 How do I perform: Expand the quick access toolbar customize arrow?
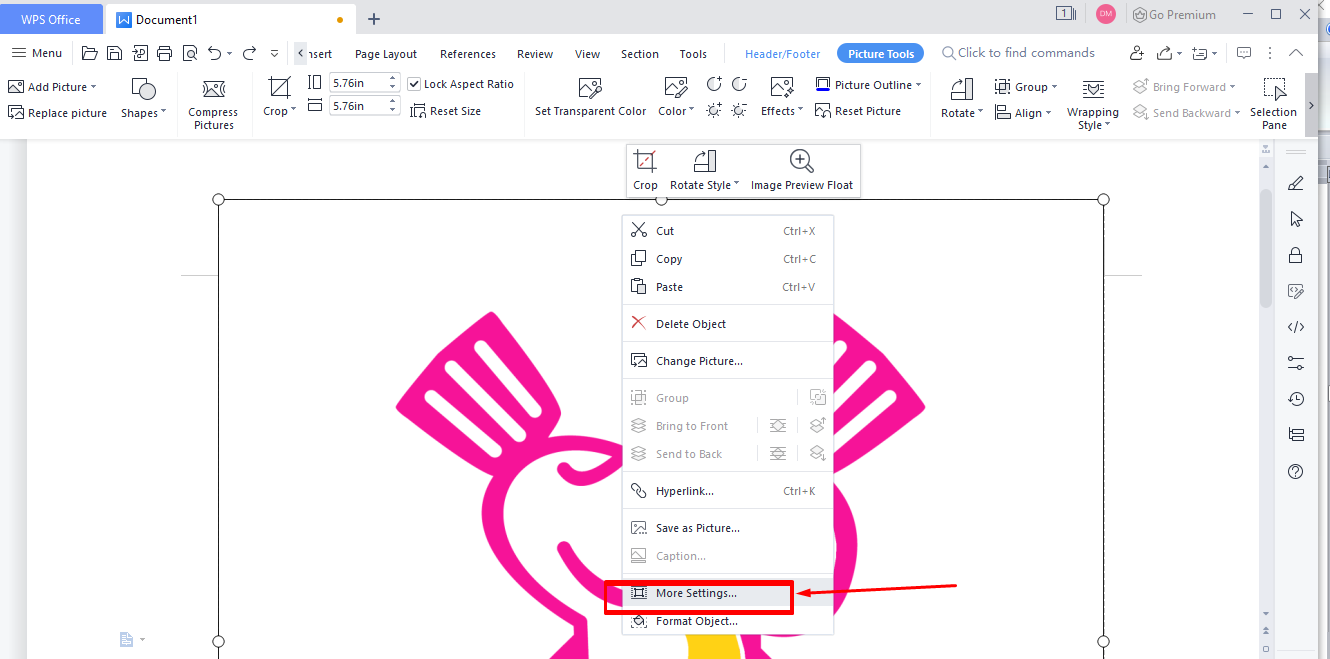pos(275,54)
